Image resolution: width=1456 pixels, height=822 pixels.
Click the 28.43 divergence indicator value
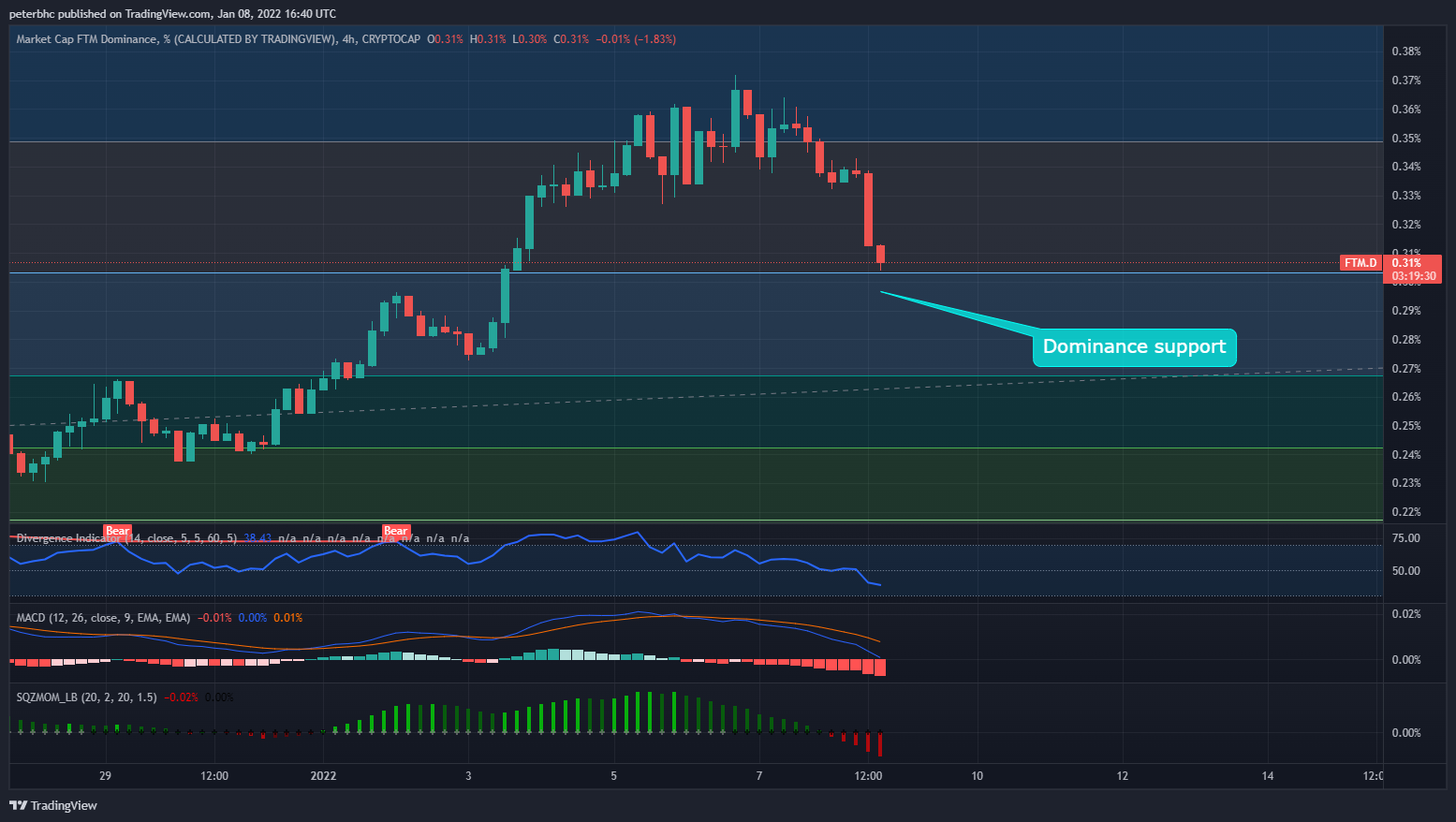pyautogui.click(x=257, y=538)
